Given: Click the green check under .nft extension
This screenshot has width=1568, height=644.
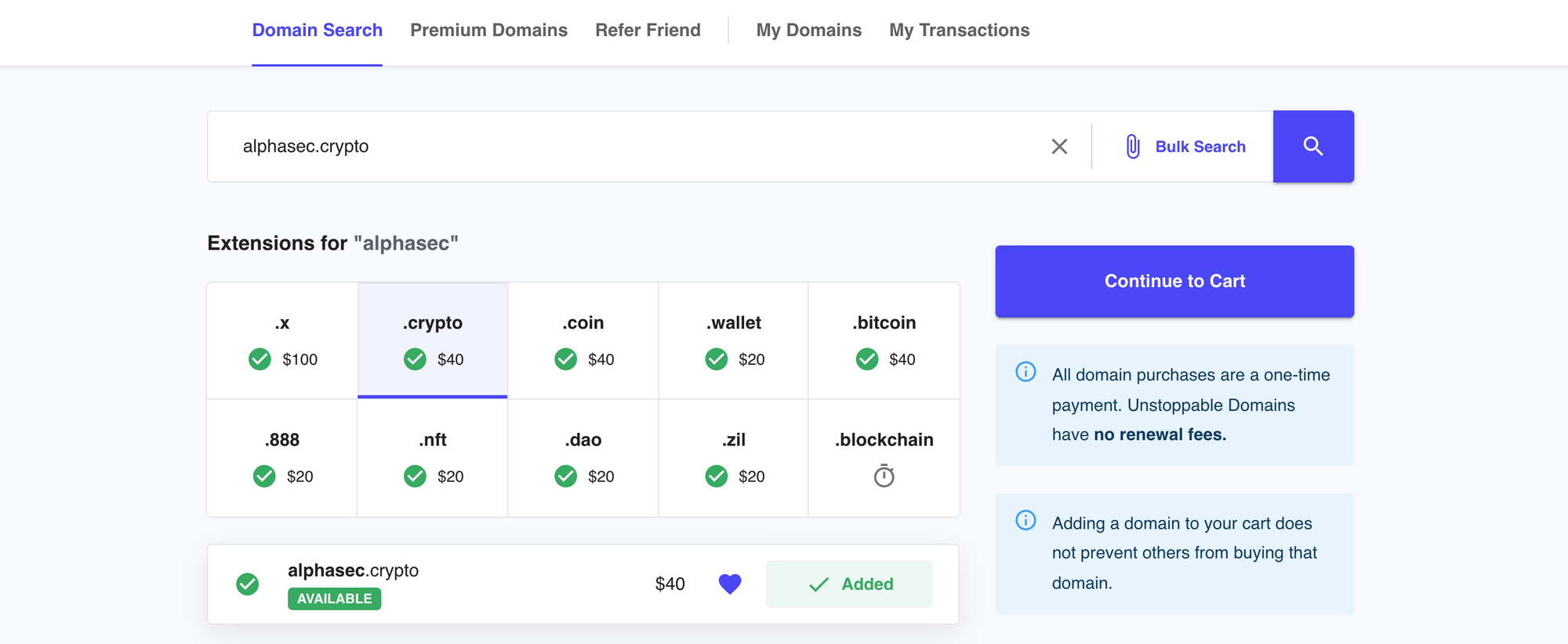Looking at the screenshot, I should 415,476.
